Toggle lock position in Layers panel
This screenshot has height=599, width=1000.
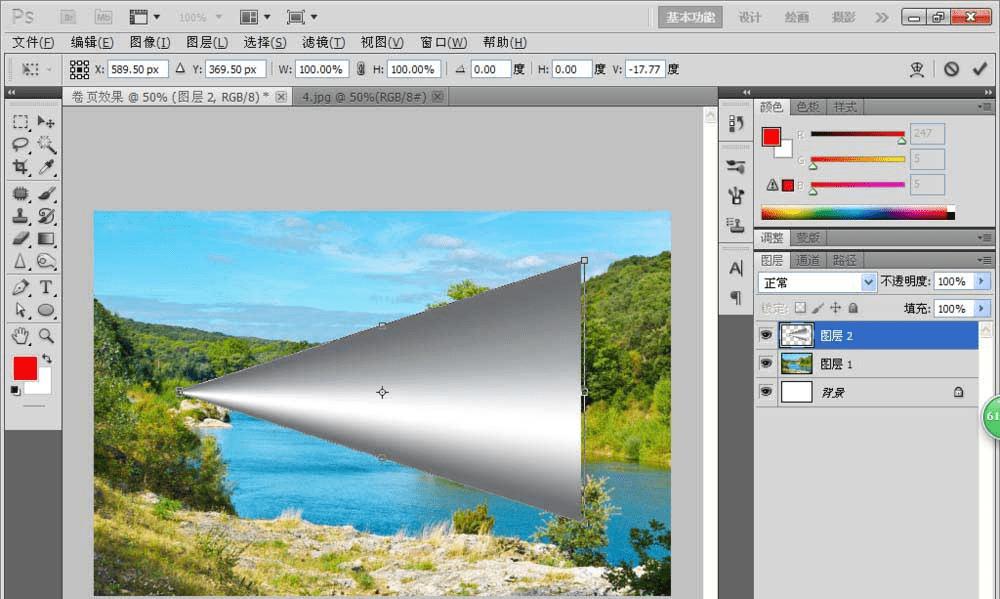click(x=835, y=308)
